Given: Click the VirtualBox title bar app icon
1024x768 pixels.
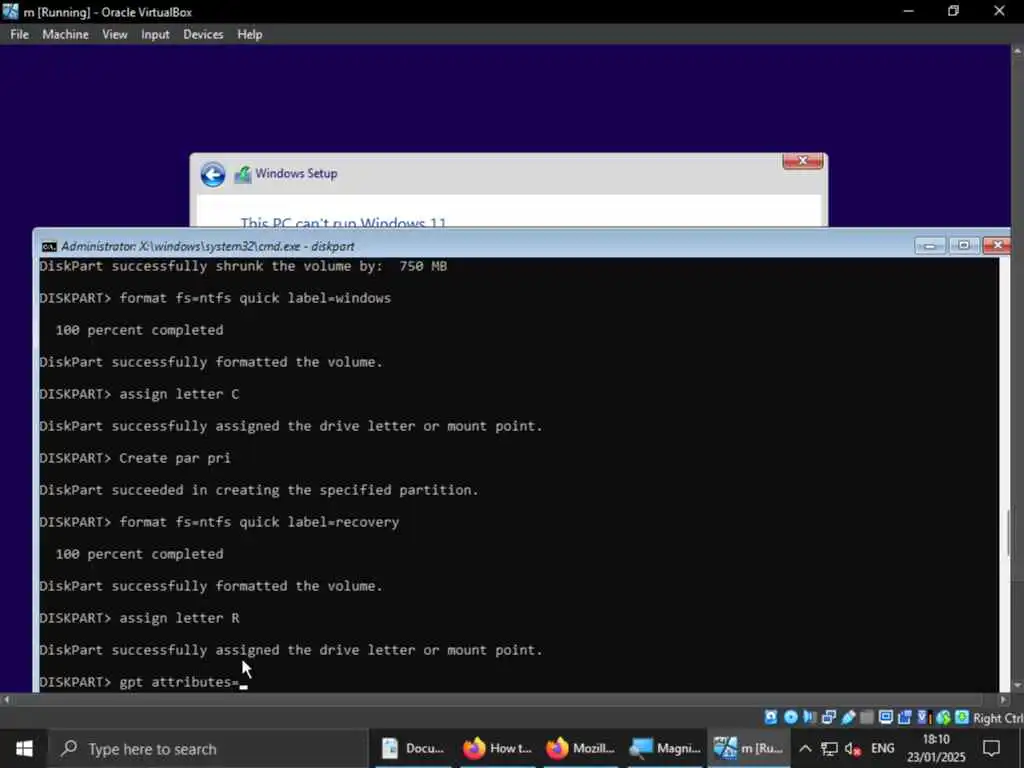Looking at the screenshot, I should pyautogui.click(x=10, y=11).
